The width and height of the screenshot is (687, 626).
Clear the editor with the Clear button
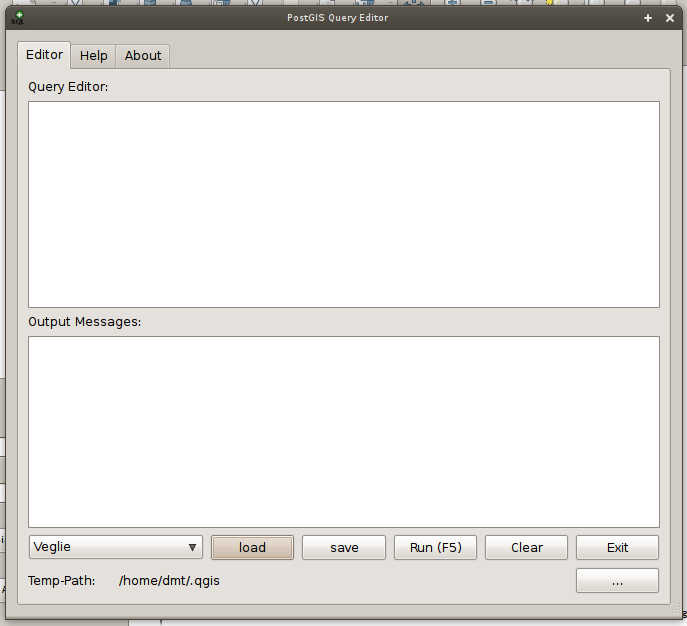[x=527, y=548]
